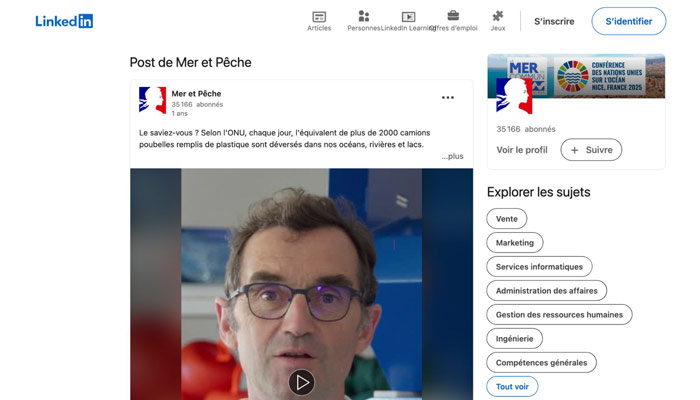Click the post body text paragraph

click(x=284, y=139)
